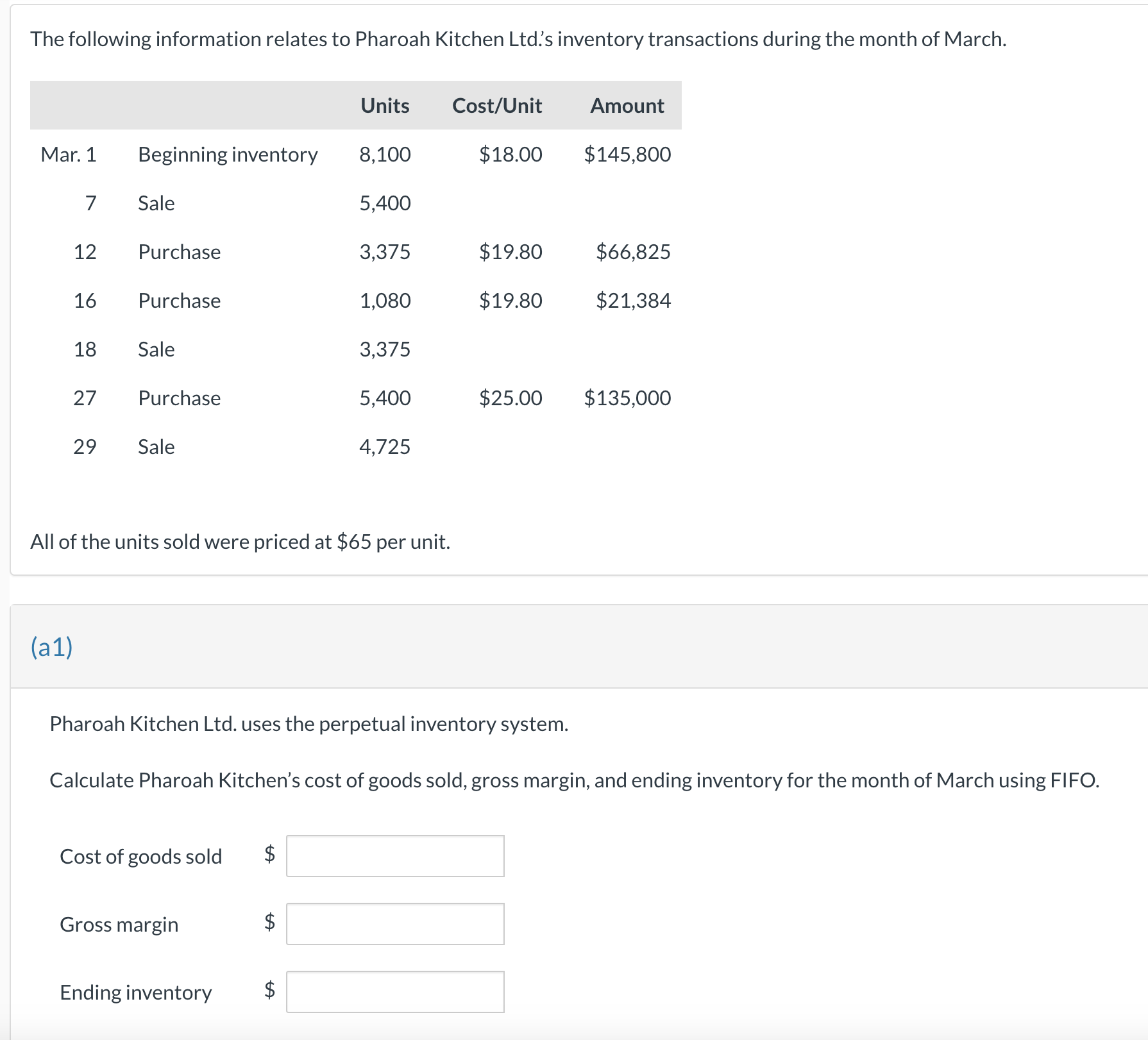Click the 1,080 units cell
Viewport: 1148px width, 1040px height.
[385, 300]
